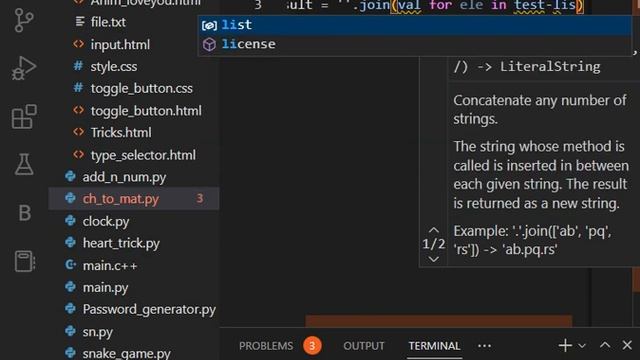
Task: Maximize the panel with up chevron
Action: pos(605,346)
